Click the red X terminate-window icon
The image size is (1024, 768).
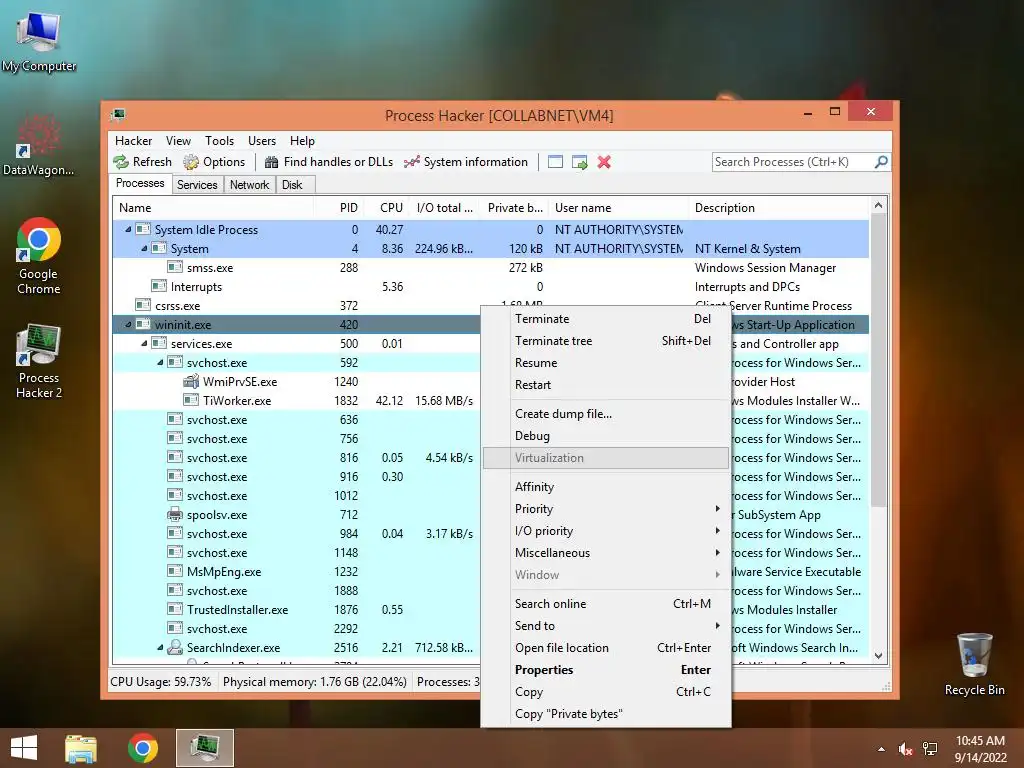pos(604,162)
